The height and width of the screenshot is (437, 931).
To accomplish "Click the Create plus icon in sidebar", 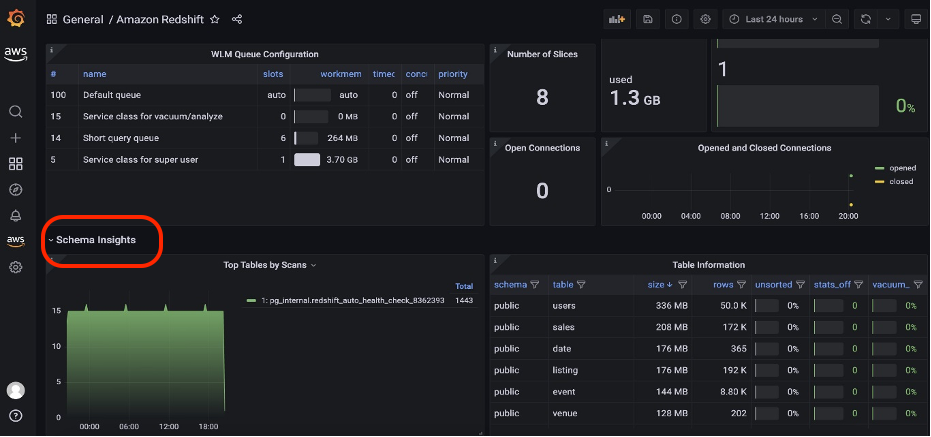I will pyautogui.click(x=15, y=137).
